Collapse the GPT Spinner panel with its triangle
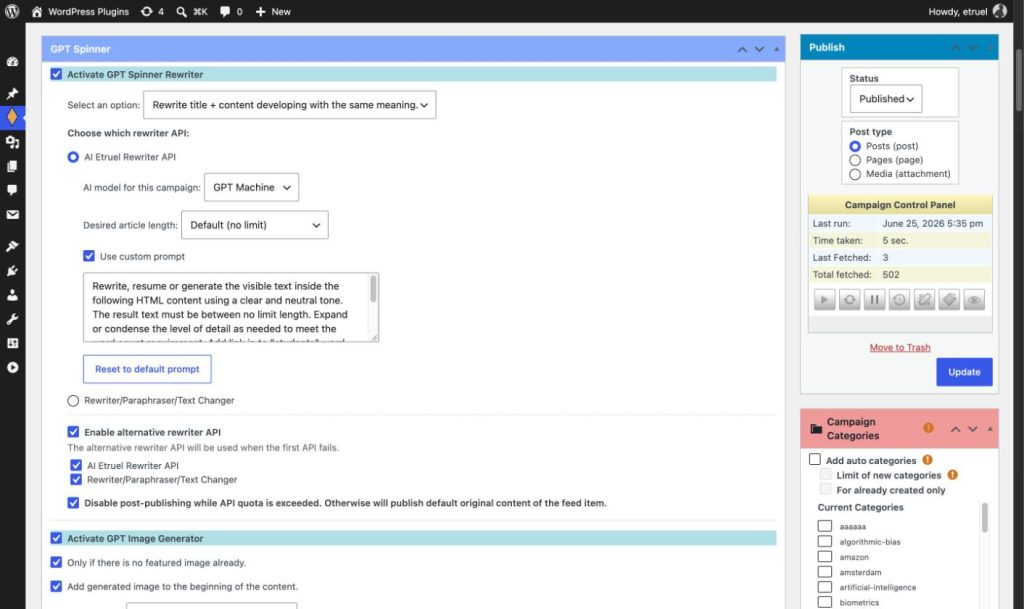The width and height of the screenshot is (1024, 609). [776, 49]
